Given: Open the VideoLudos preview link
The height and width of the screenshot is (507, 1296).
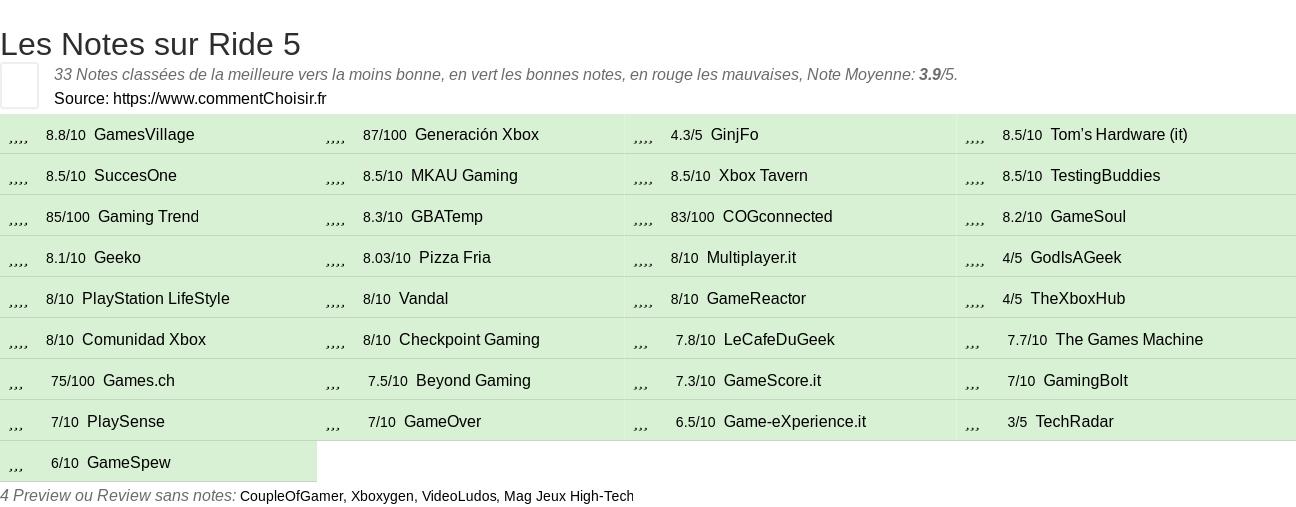Looking at the screenshot, I should (459, 496).
